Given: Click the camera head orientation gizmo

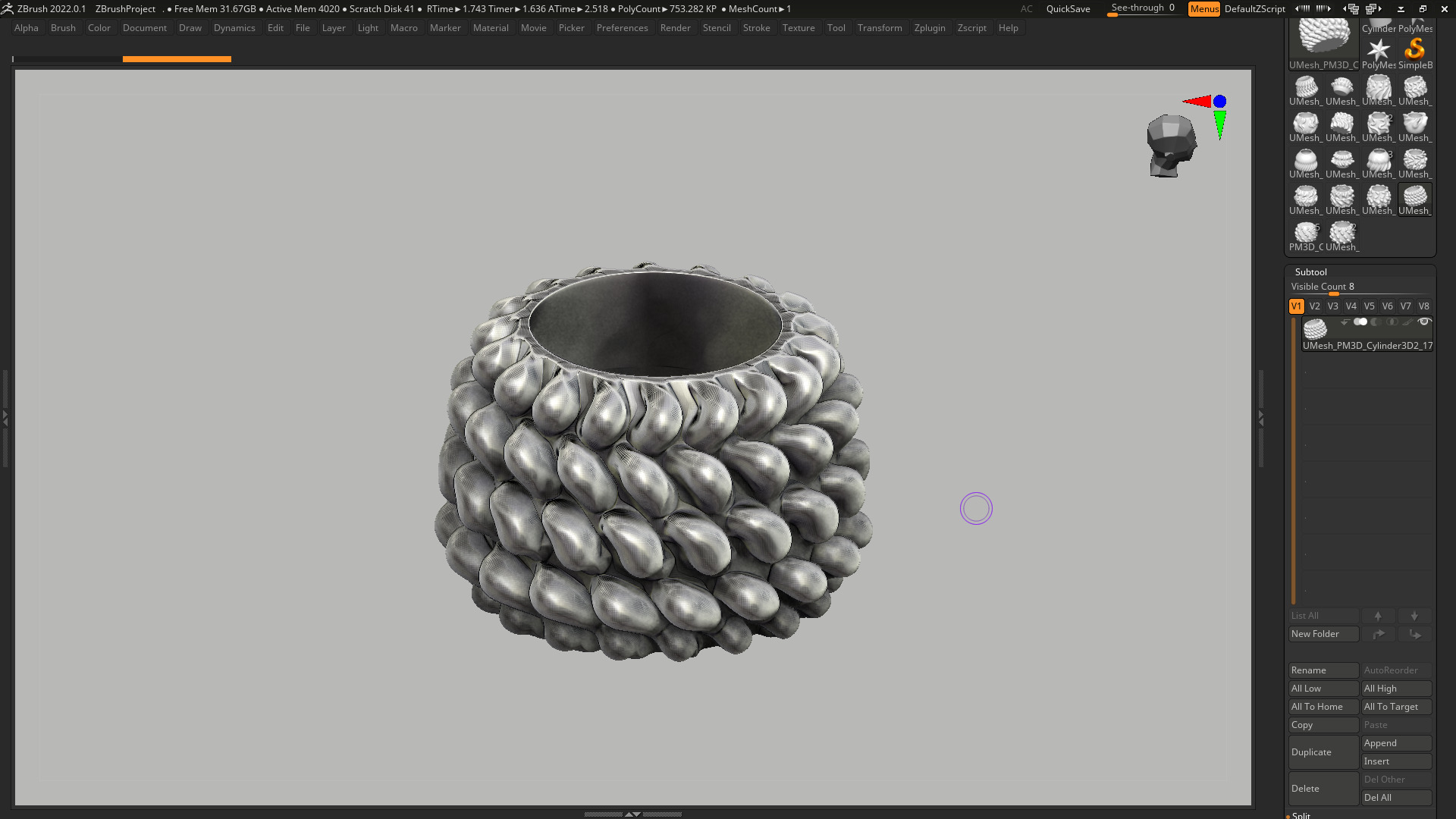Looking at the screenshot, I should click(1172, 146).
